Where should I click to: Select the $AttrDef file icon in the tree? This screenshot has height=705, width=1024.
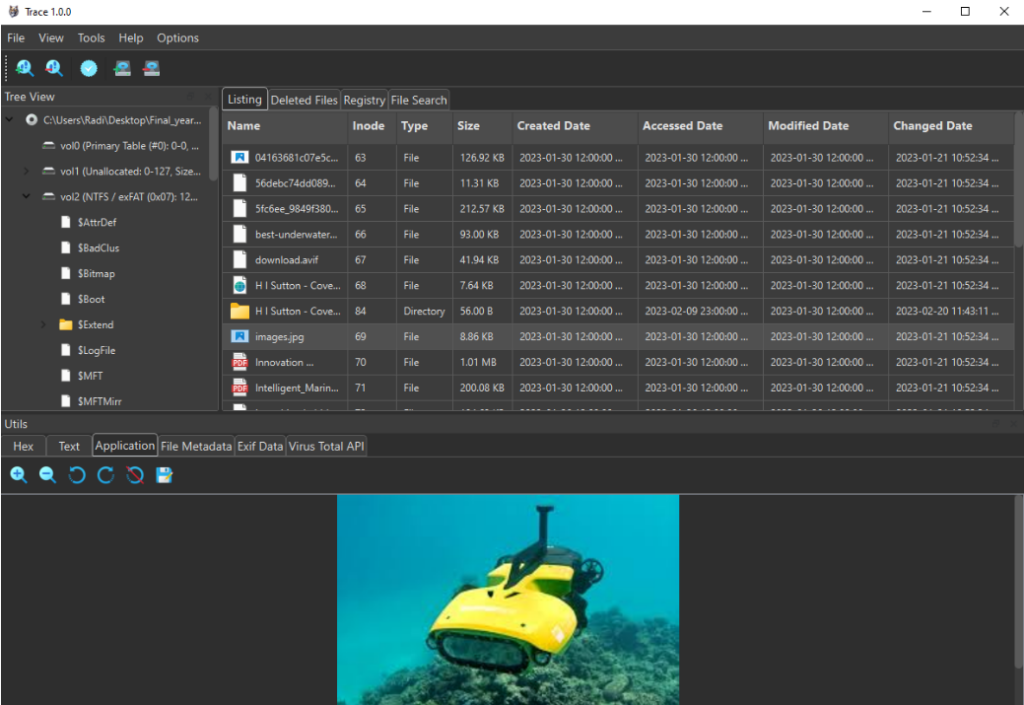click(65, 222)
